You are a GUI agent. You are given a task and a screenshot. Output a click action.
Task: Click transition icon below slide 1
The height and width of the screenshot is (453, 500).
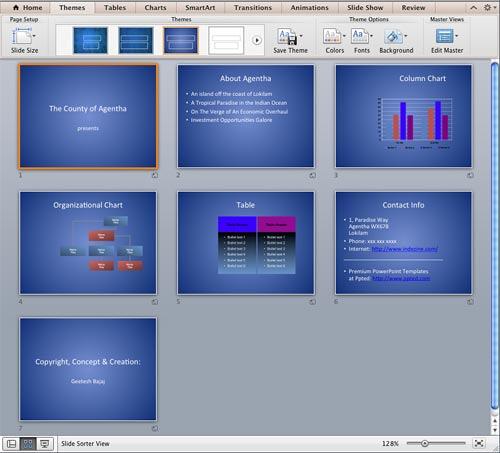155,175
